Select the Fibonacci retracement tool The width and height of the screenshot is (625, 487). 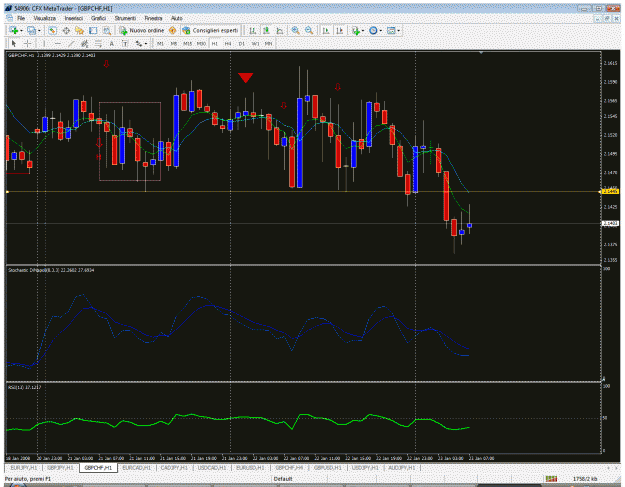[98, 43]
